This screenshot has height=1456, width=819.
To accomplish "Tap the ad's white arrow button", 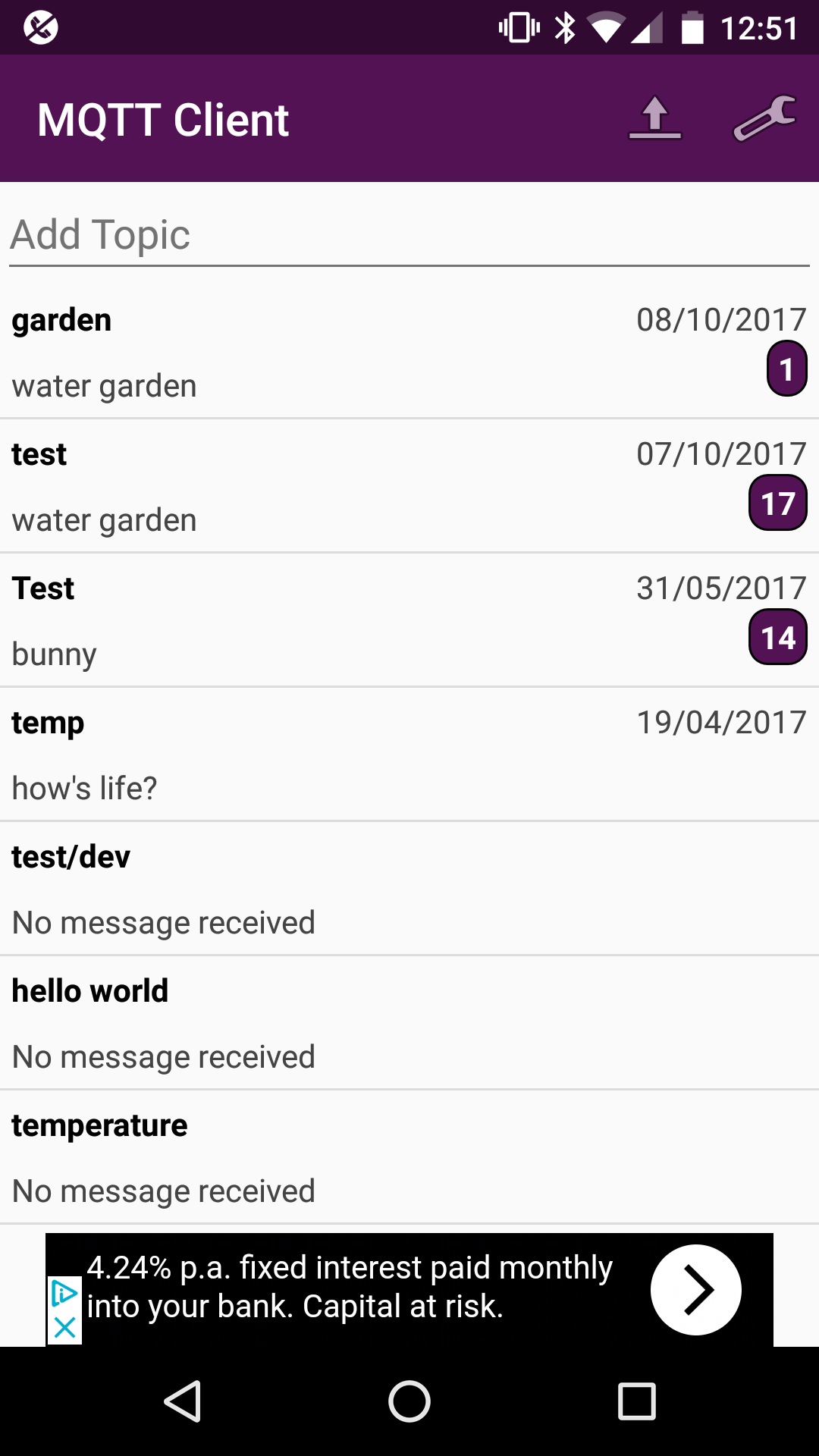I will 695,1289.
